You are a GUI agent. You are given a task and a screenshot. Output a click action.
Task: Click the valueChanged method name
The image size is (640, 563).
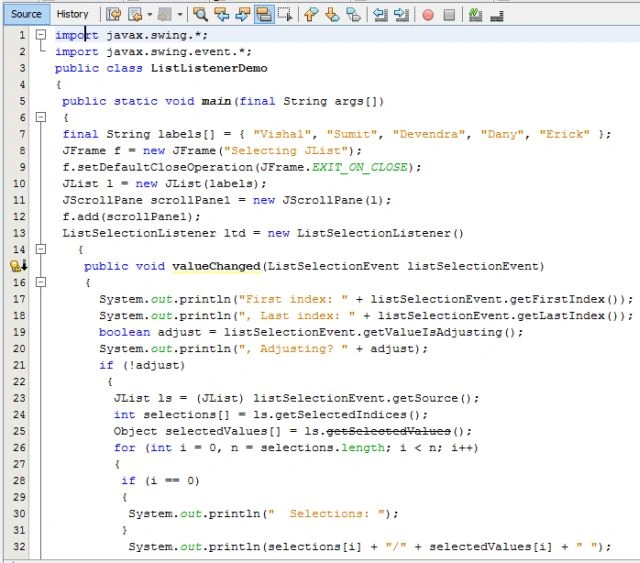[x=216, y=266]
